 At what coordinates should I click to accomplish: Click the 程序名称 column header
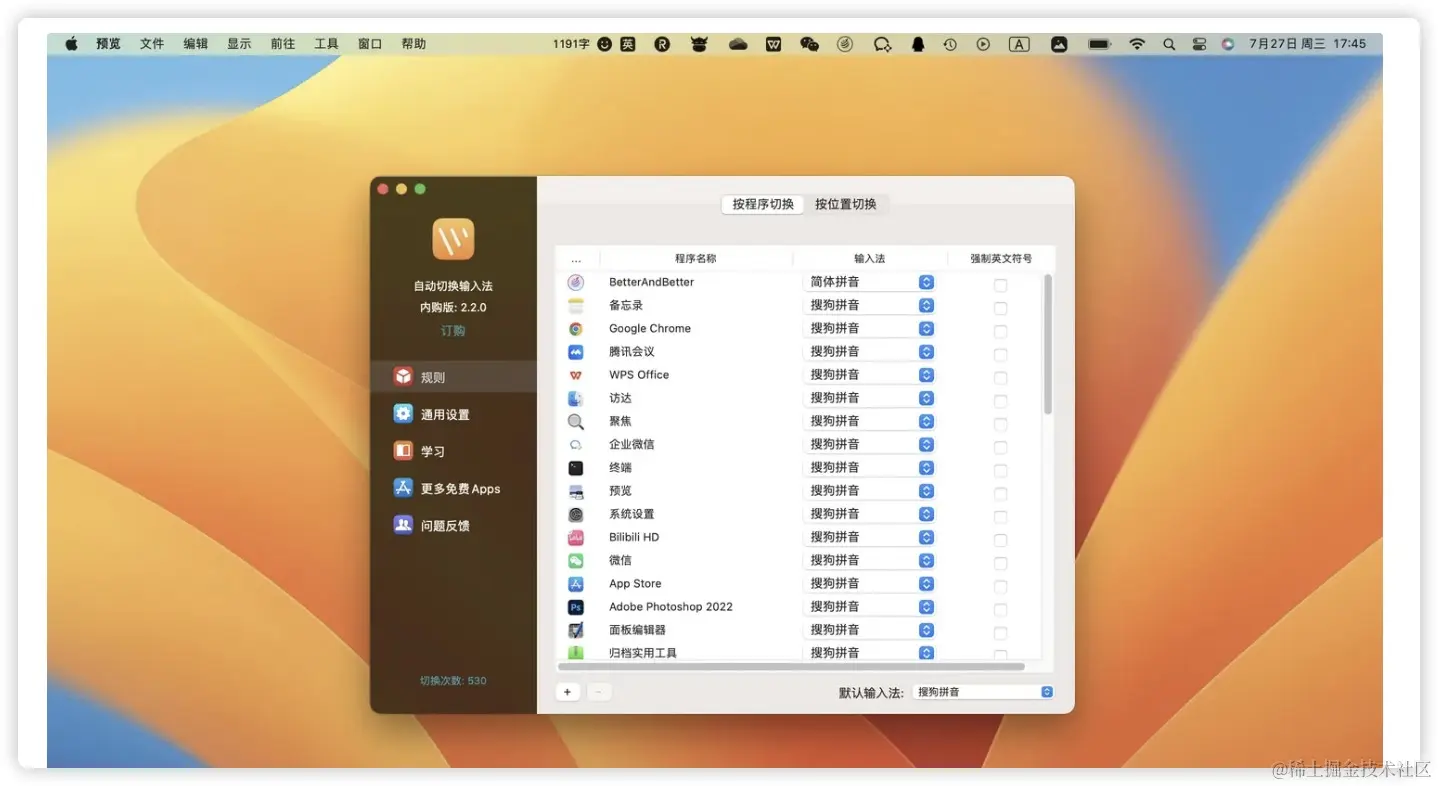(696, 259)
